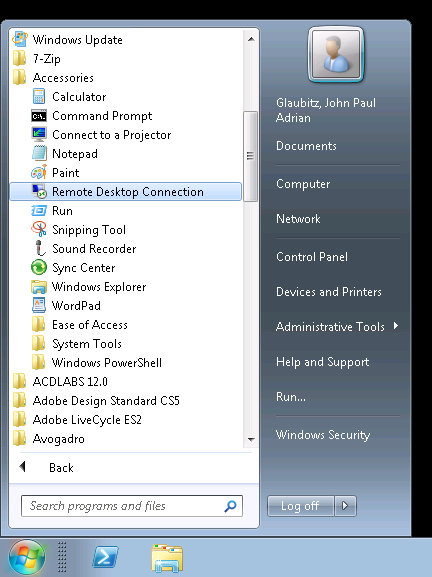Launch the Command Prompt icon
This screenshot has width=432, height=577.
pyautogui.click(x=39, y=116)
